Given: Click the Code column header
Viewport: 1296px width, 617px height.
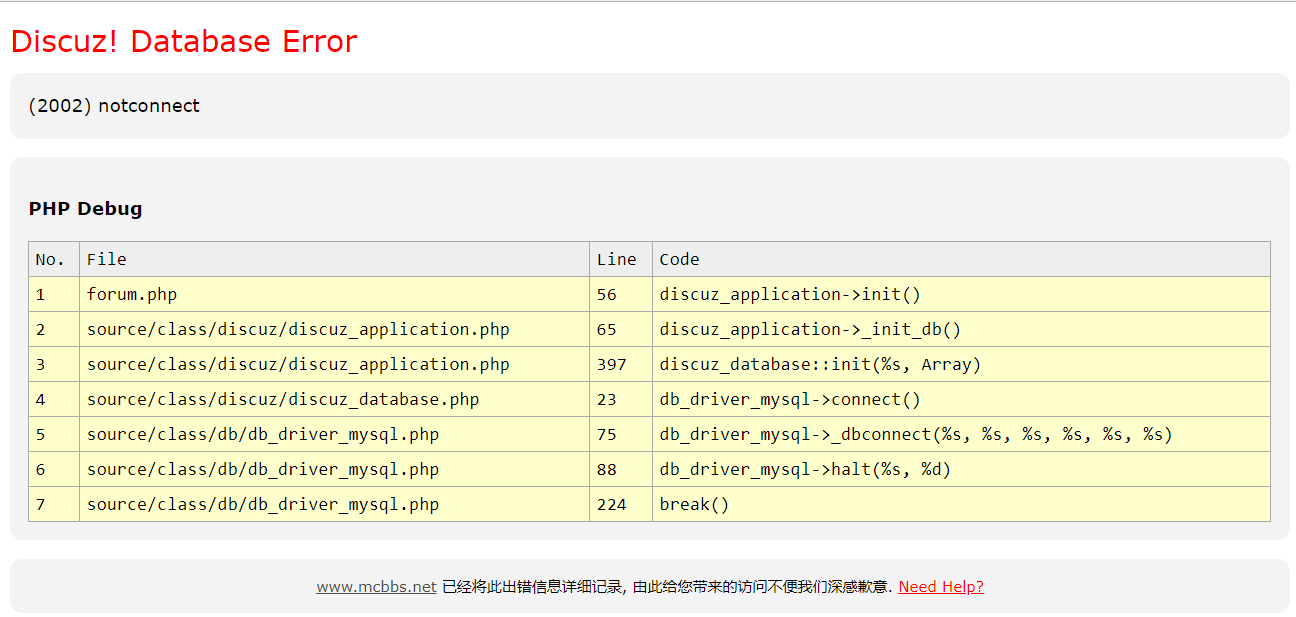Looking at the screenshot, I should pos(679,260).
